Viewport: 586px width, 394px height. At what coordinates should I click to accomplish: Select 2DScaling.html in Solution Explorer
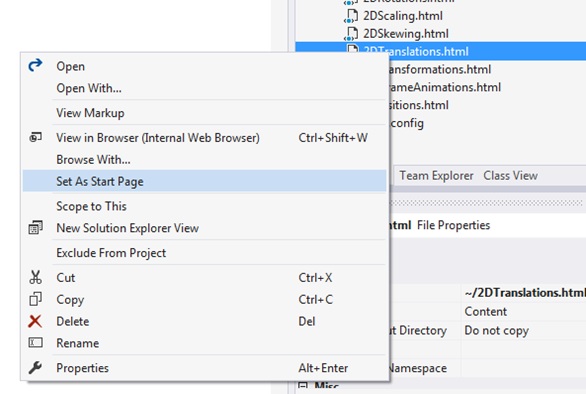pos(403,16)
